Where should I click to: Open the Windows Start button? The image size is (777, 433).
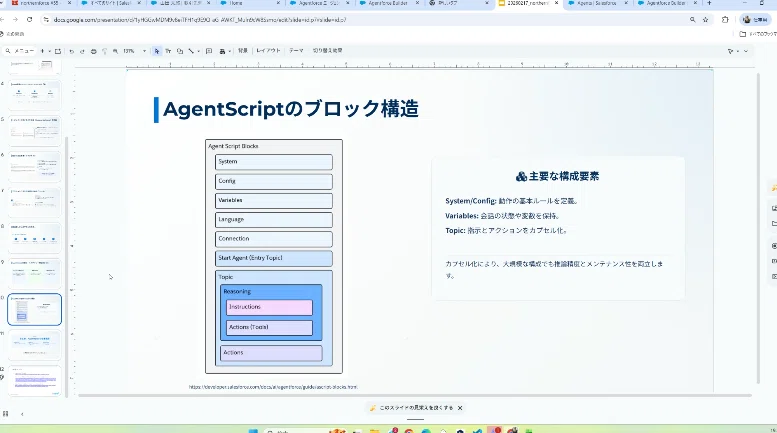(253, 431)
